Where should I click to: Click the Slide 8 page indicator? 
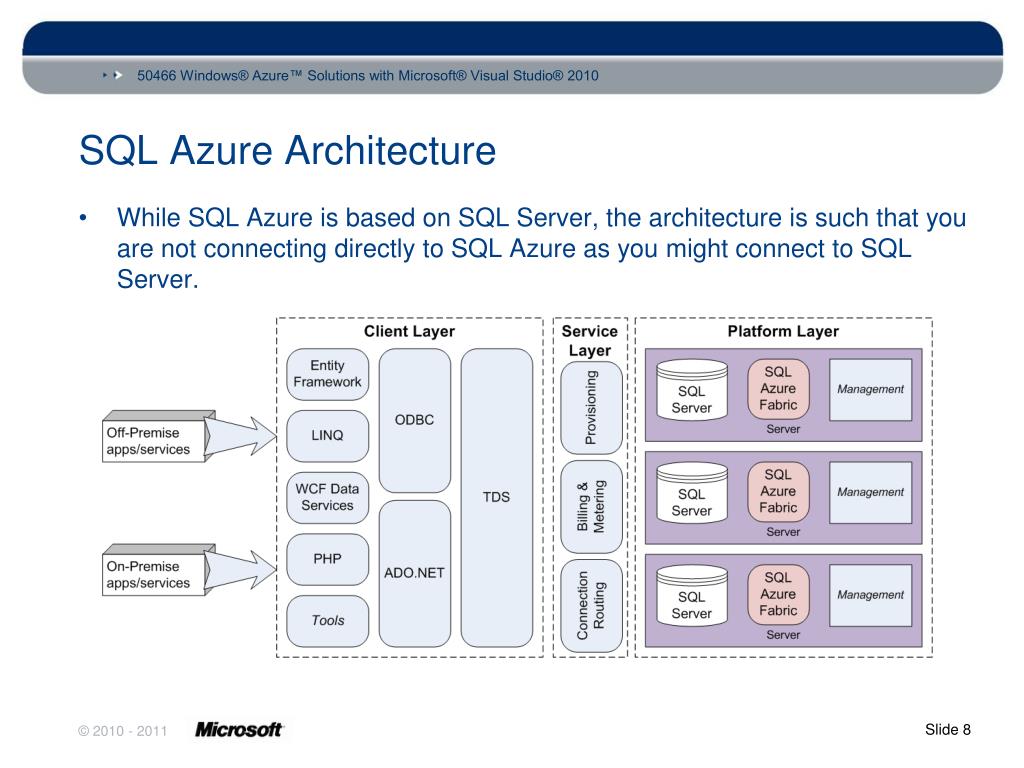(x=948, y=729)
